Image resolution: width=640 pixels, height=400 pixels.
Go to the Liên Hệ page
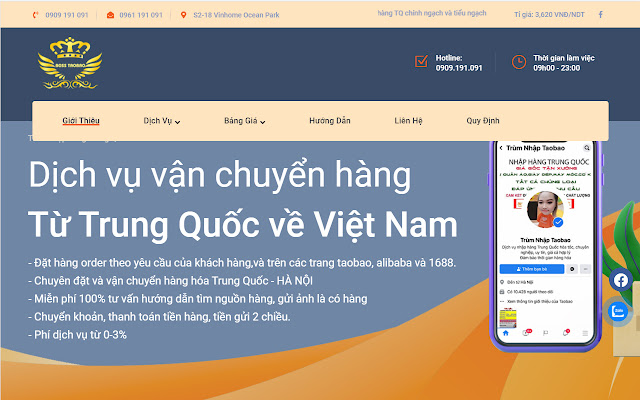click(408, 120)
